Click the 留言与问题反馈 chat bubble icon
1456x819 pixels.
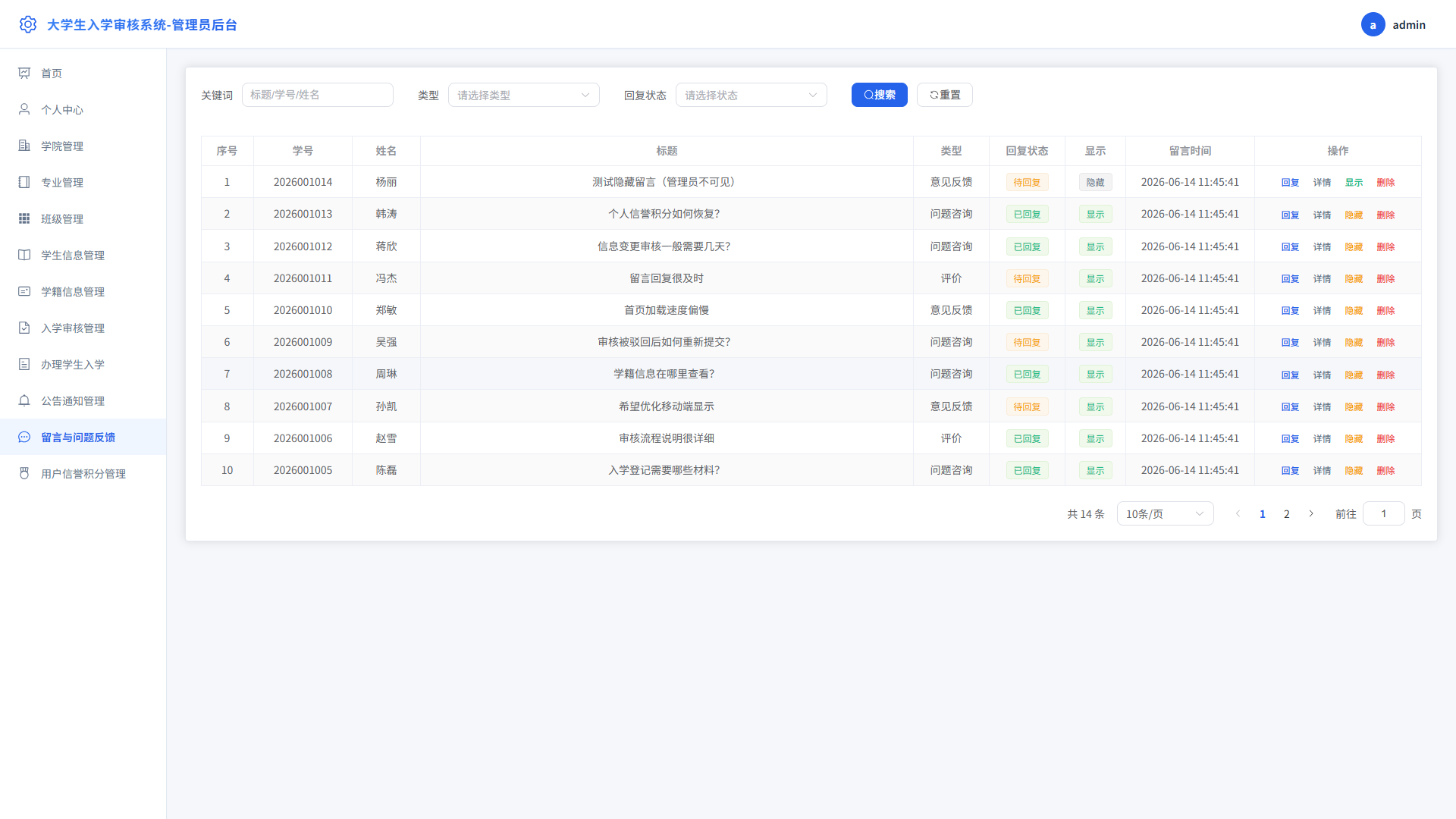click(24, 437)
